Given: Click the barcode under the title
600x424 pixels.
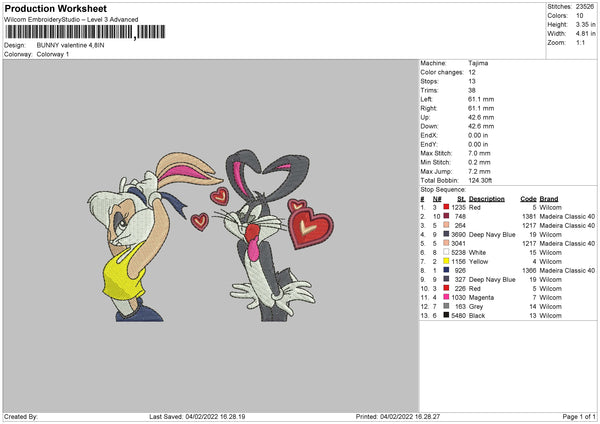Looking at the screenshot, I should pyautogui.click(x=85, y=32).
